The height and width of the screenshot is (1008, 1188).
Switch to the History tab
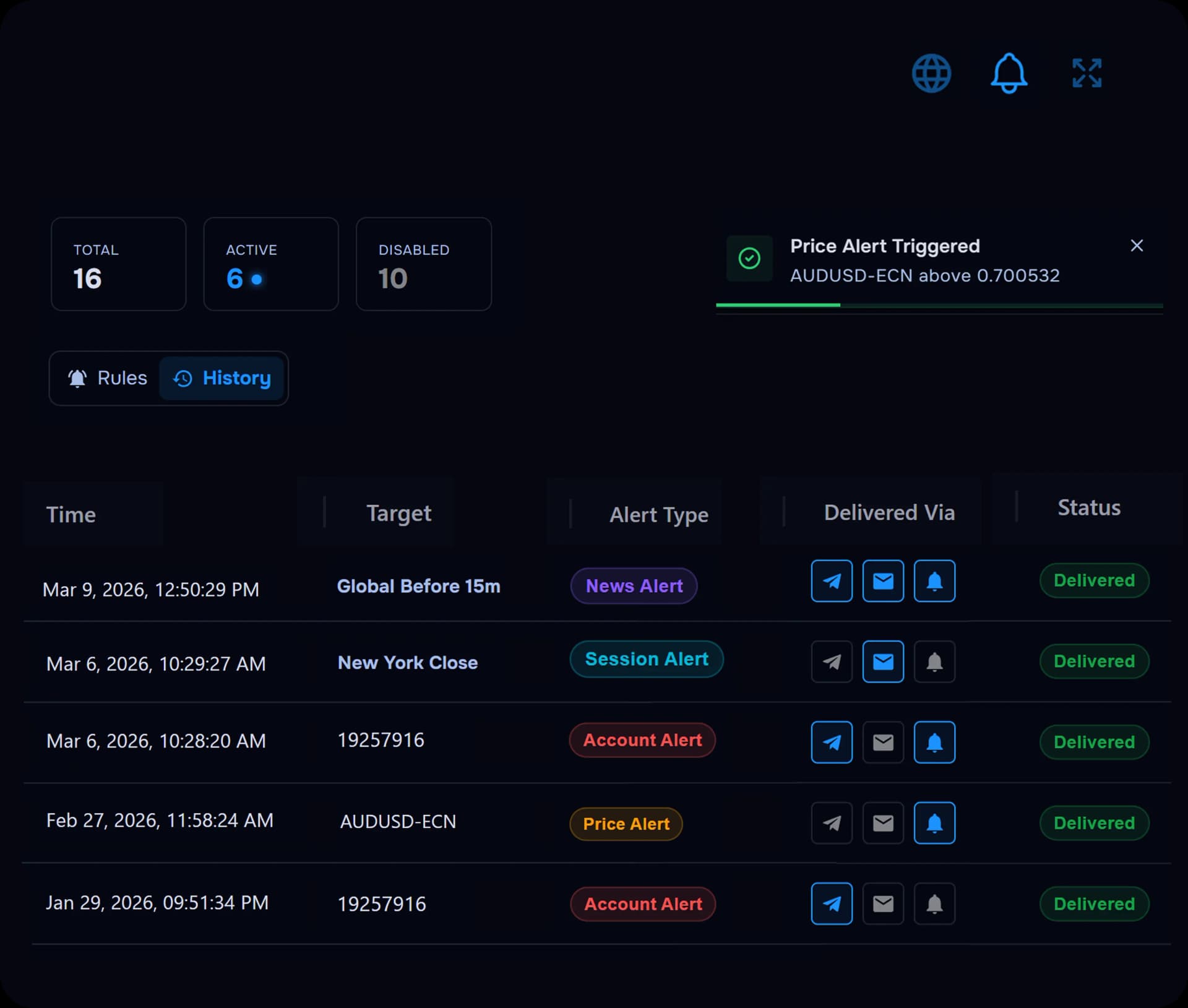click(x=222, y=378)
